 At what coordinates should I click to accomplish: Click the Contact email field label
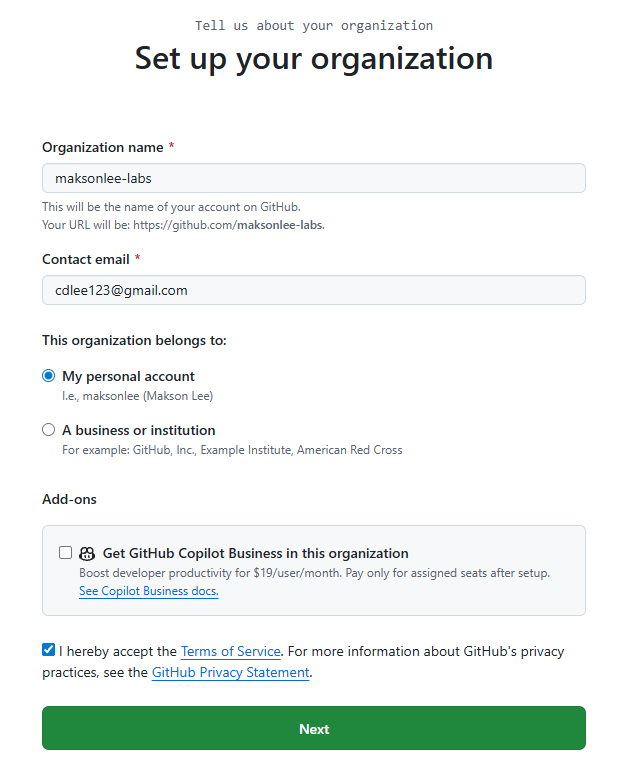86,259
